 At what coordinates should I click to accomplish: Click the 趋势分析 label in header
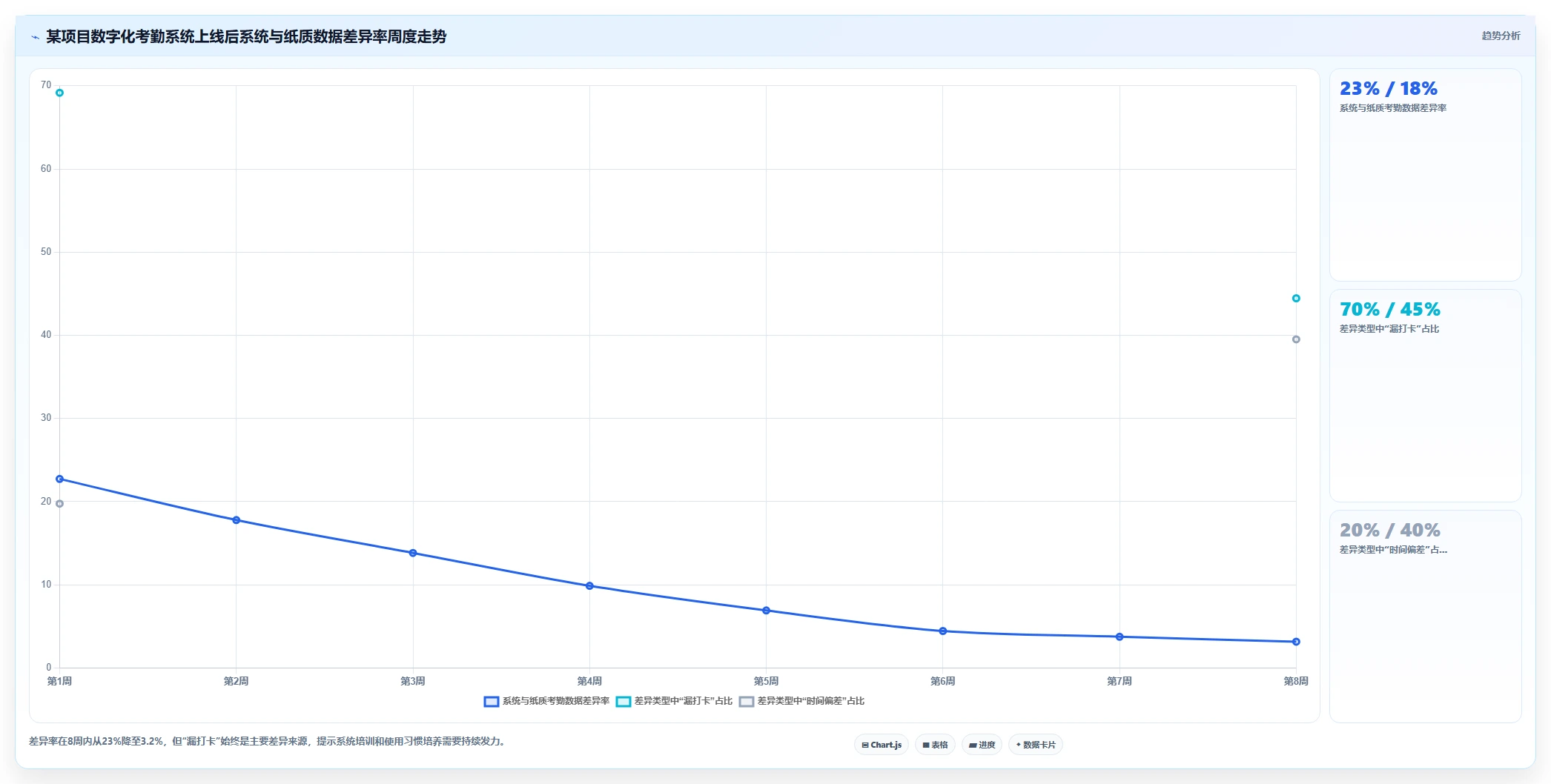[1501, 36]
